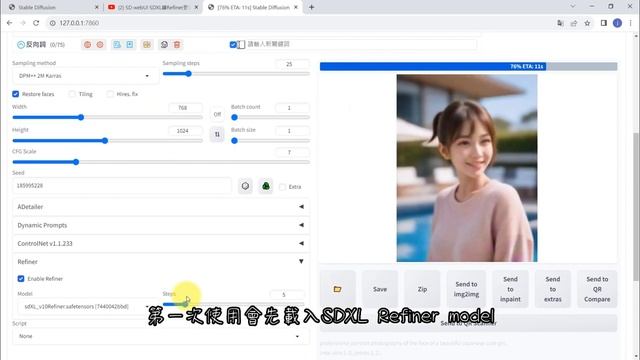Switch to the YouTube SD webUI tab
The height and width of the screenshot is (360, 640).
pos(153,7)
